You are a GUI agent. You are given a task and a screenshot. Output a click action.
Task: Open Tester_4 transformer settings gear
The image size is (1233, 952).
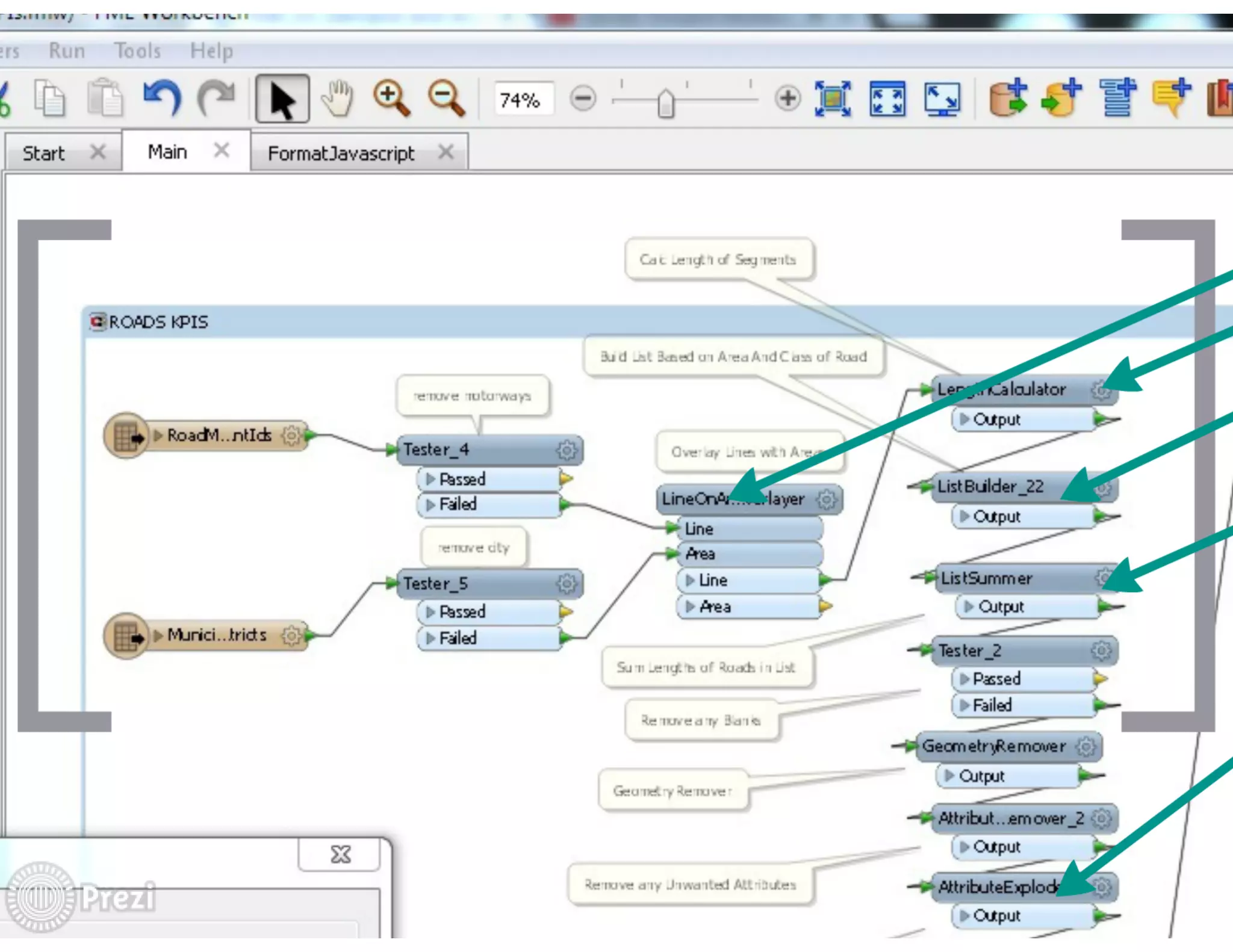(x=566, y=450)
